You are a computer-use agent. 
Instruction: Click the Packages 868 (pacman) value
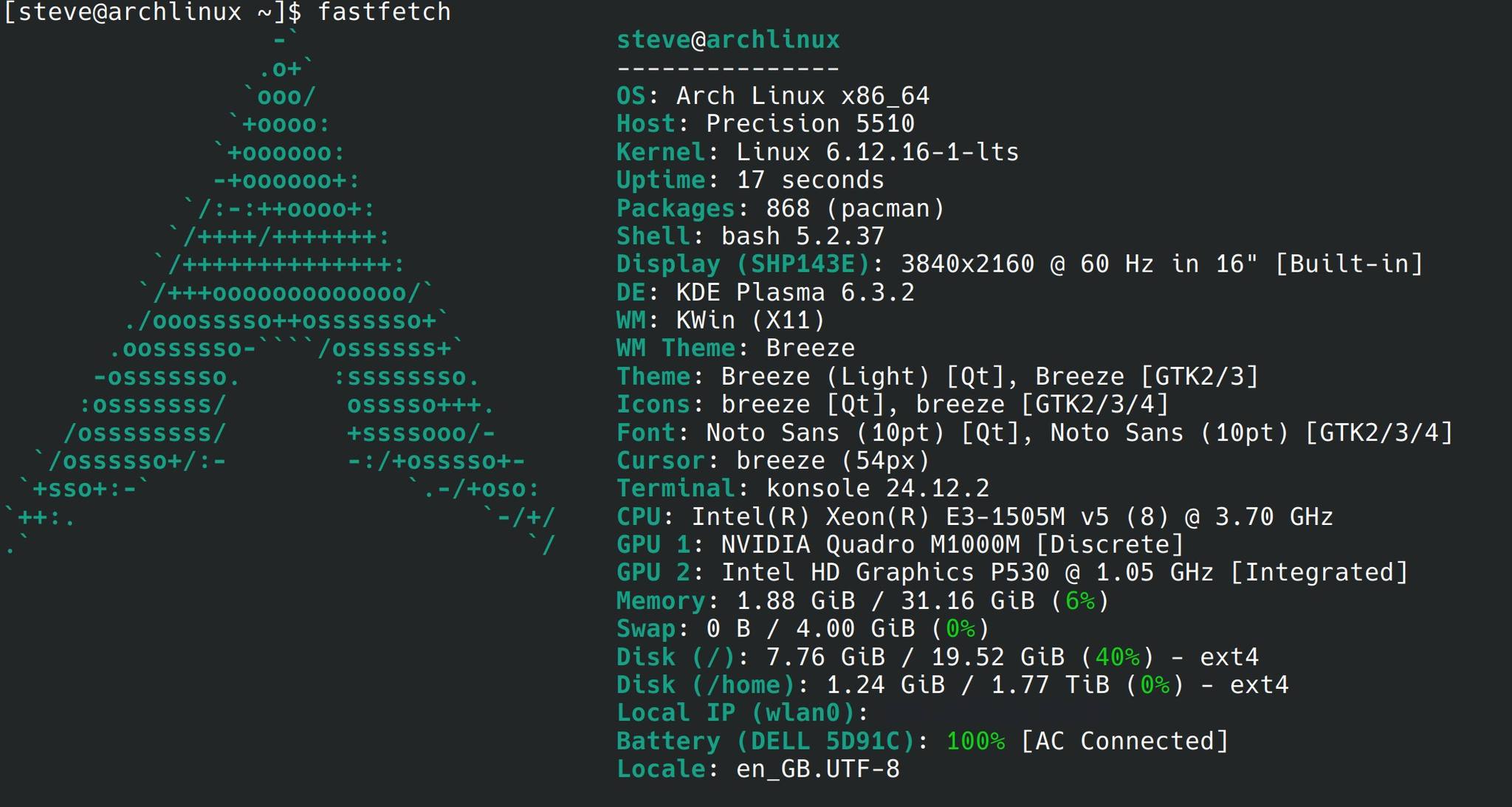pyautogui.click(x=855, y=208)
